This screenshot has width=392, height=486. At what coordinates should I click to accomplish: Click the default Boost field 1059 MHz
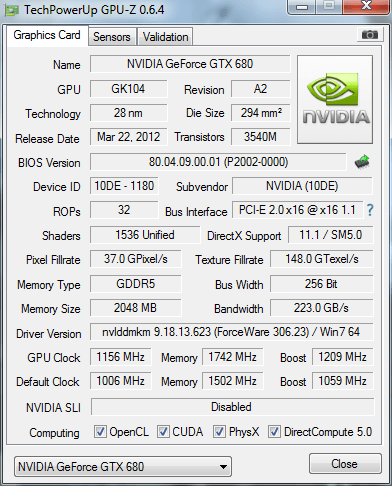[x=343, y=381]
